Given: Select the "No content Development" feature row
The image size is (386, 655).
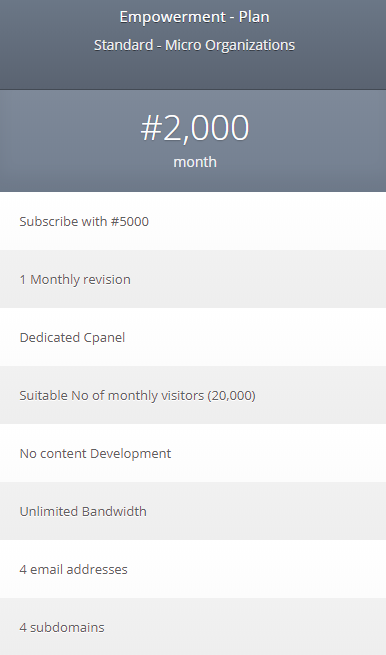Looking at the screenshot, I should [193, 453].
